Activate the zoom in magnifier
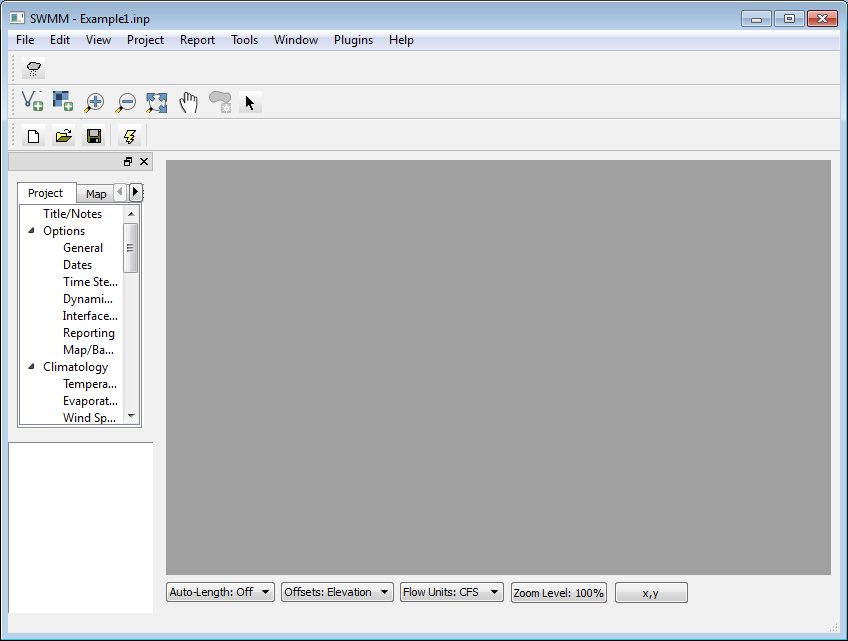This screenshot has width=848, height=641. [95, 102]
